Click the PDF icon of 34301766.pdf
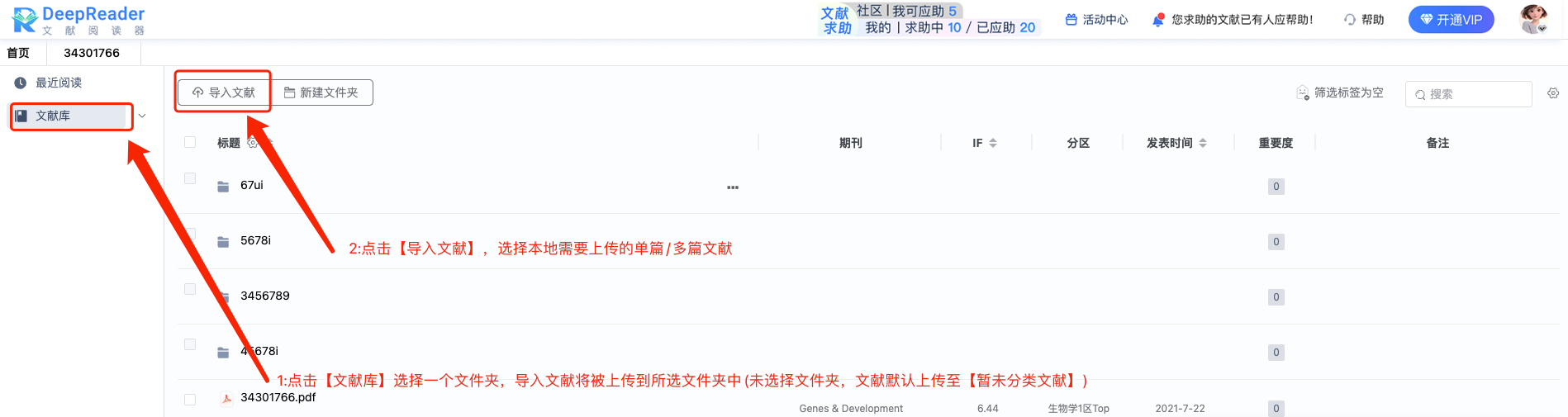 point(226,399)
